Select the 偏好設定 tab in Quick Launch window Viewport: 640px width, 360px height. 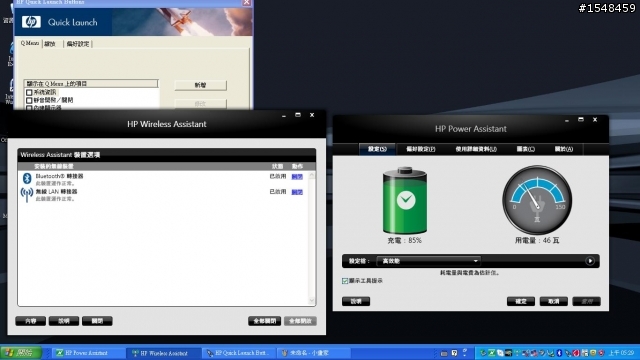tap(78, 44)
